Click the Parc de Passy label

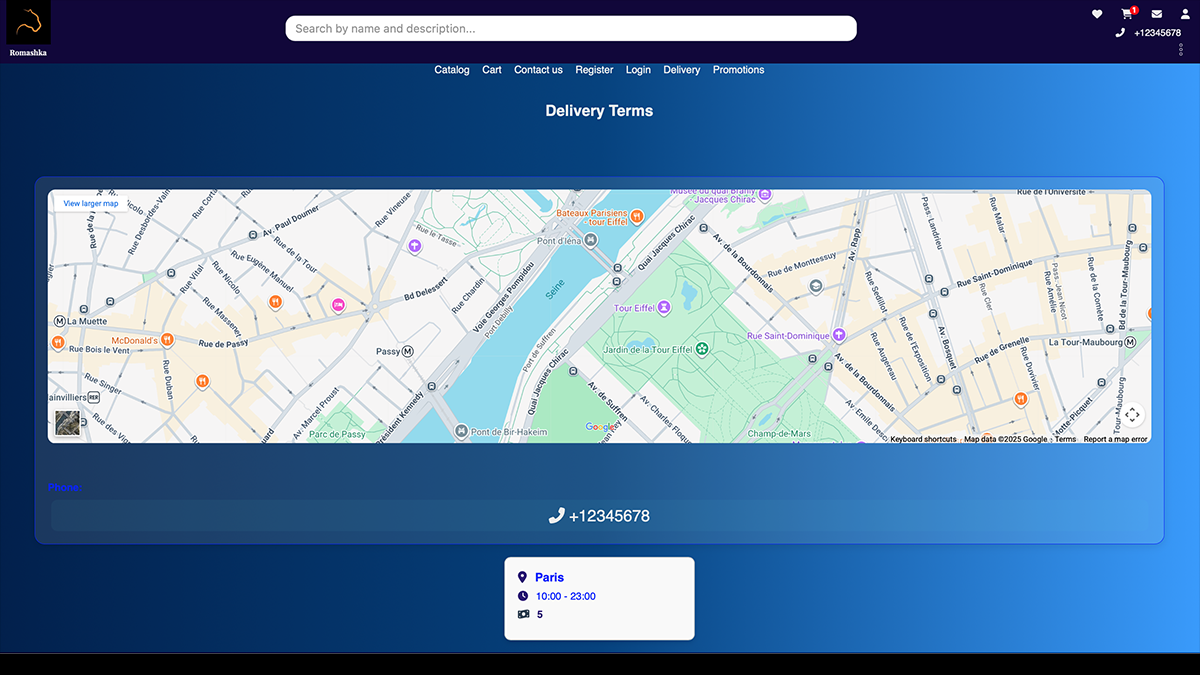click(x=337, y=434)
